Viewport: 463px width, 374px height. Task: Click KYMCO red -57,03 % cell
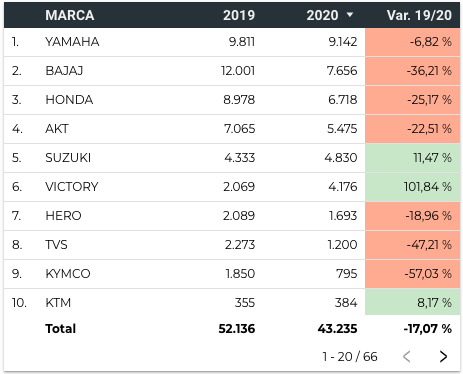point(413,274)
